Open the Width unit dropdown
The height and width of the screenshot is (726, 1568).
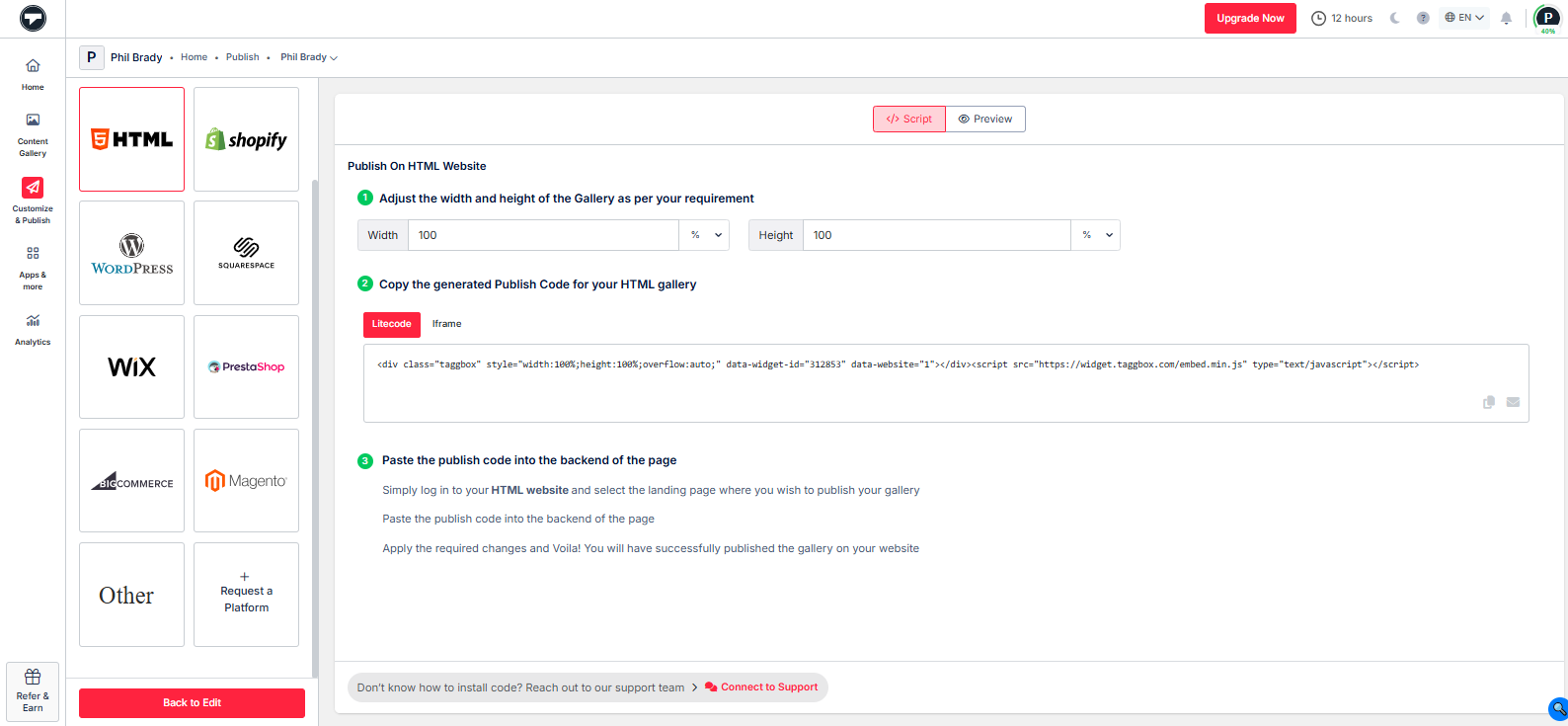(x=705, y=235)
